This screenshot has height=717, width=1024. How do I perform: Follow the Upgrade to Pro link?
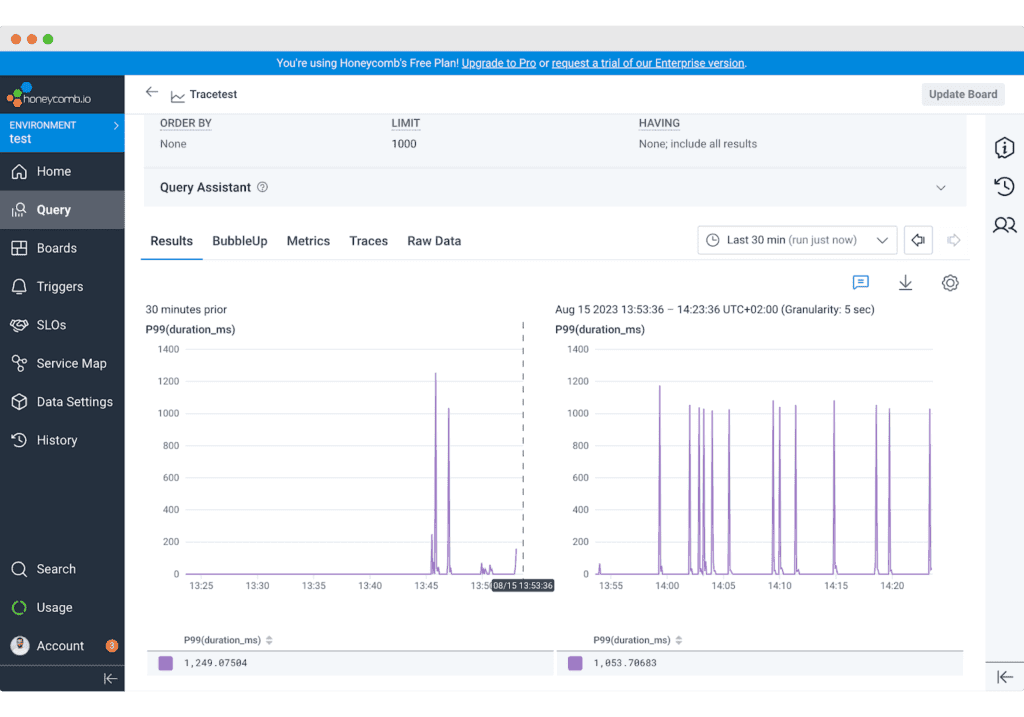coord(498,63)
